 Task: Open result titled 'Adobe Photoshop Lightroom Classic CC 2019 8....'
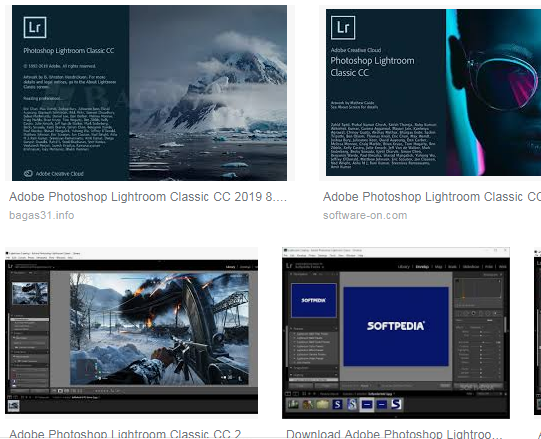pyautogui.click(x=148, y=197)
